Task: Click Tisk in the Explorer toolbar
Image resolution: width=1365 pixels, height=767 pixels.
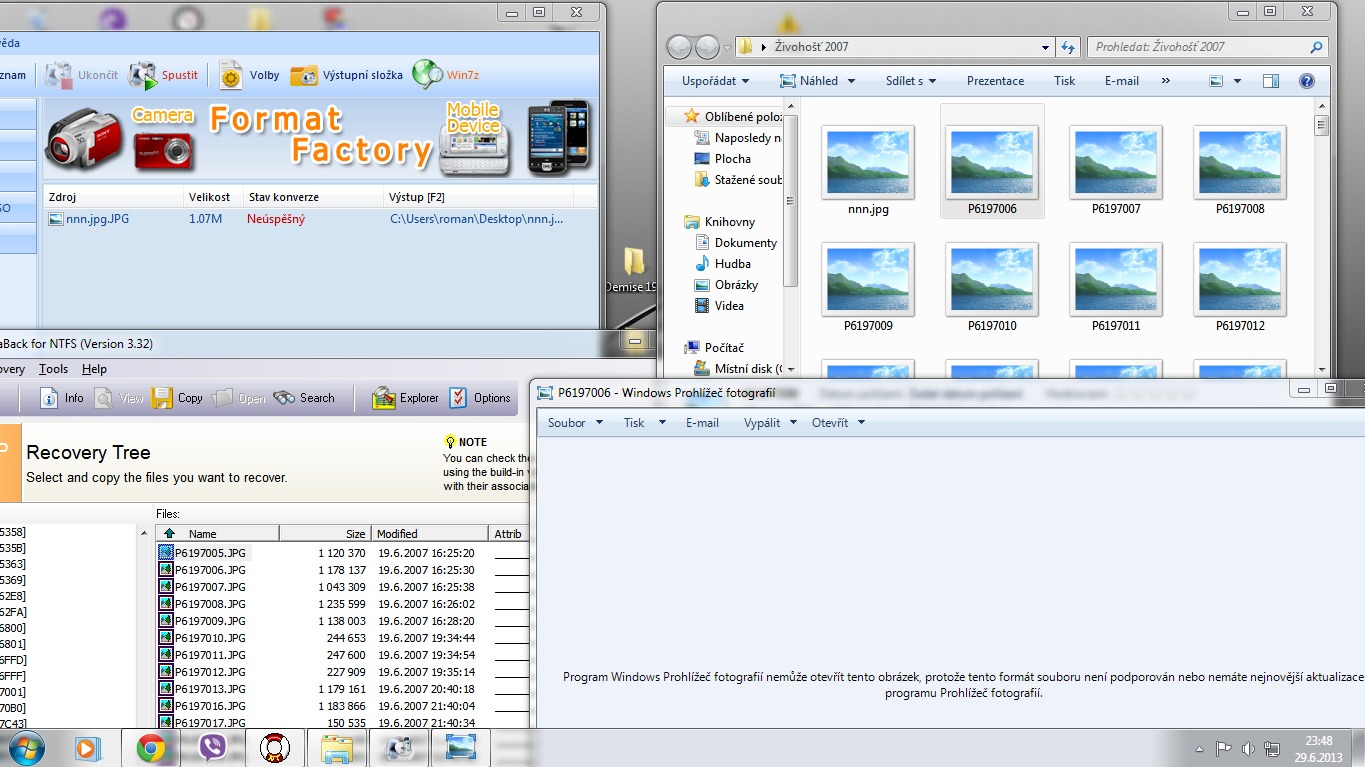Action: tap(1064, 81)
